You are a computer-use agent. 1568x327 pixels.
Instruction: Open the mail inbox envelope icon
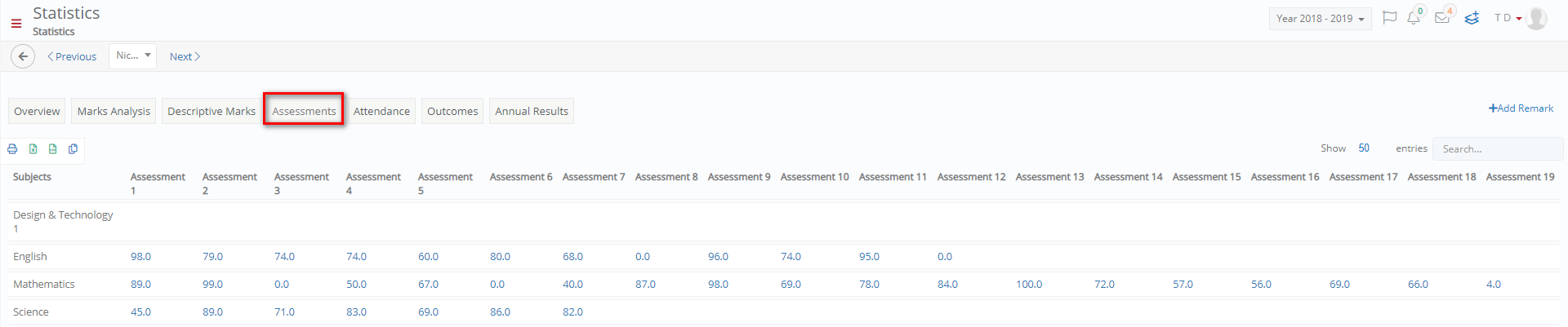click(x=1442, y=18)
